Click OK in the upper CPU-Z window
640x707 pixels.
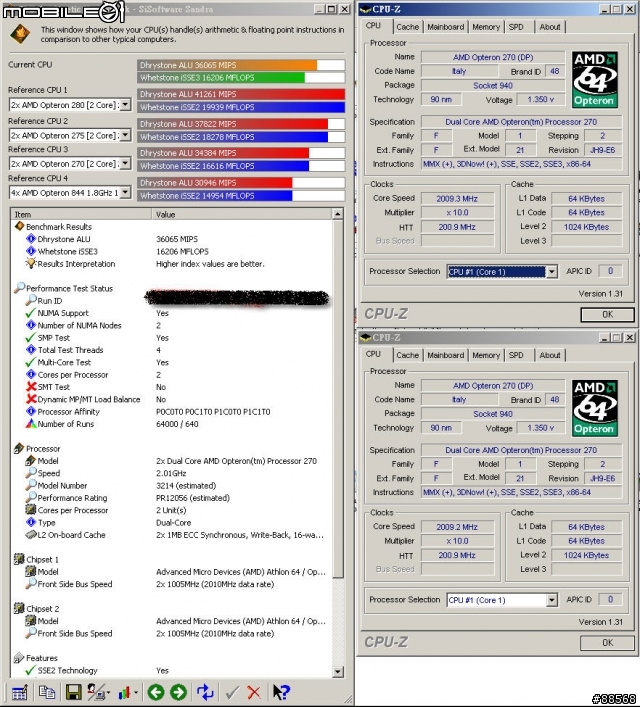click(x=608, y=315)
